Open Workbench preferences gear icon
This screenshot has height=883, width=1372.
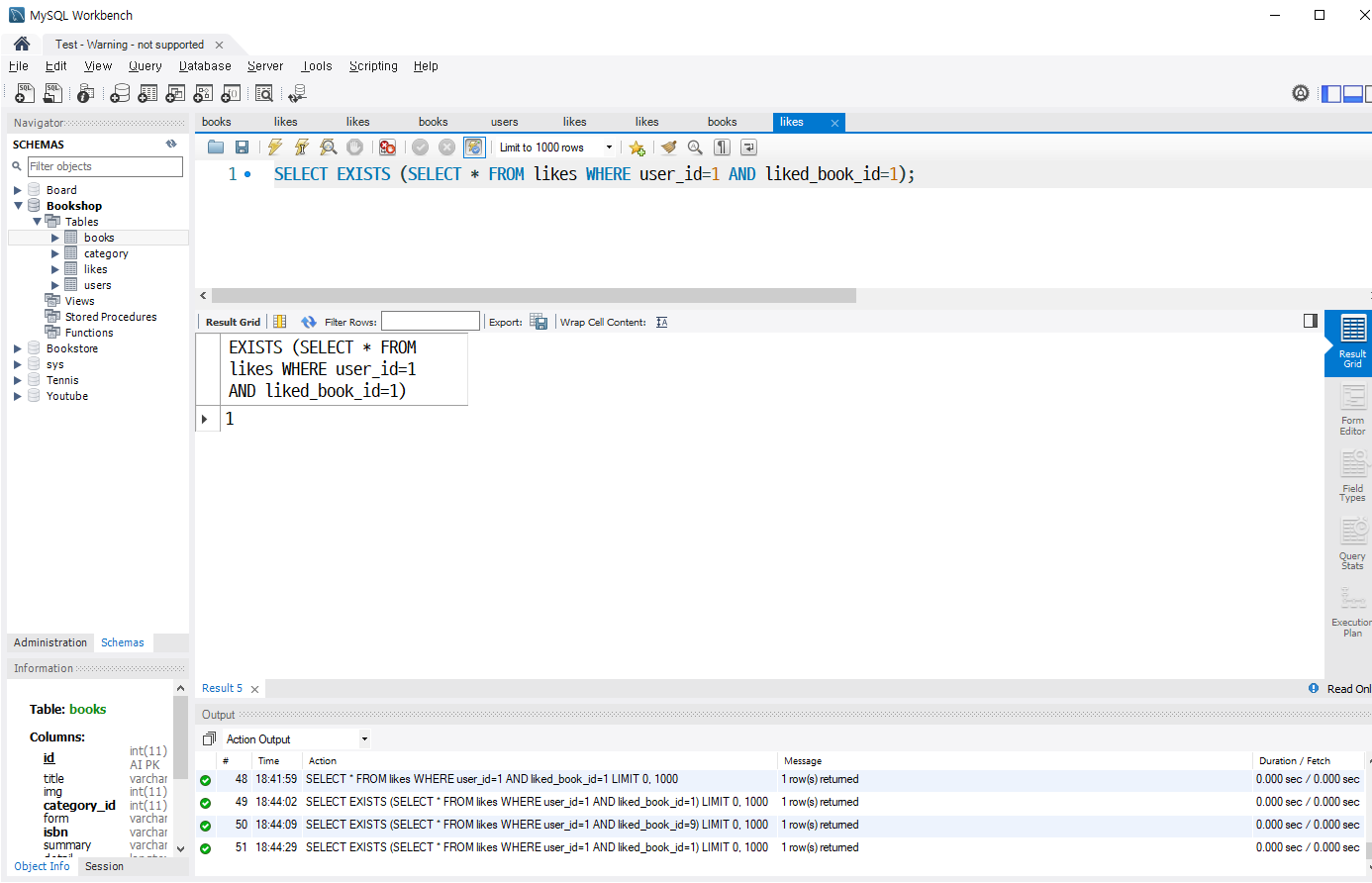1301,93
